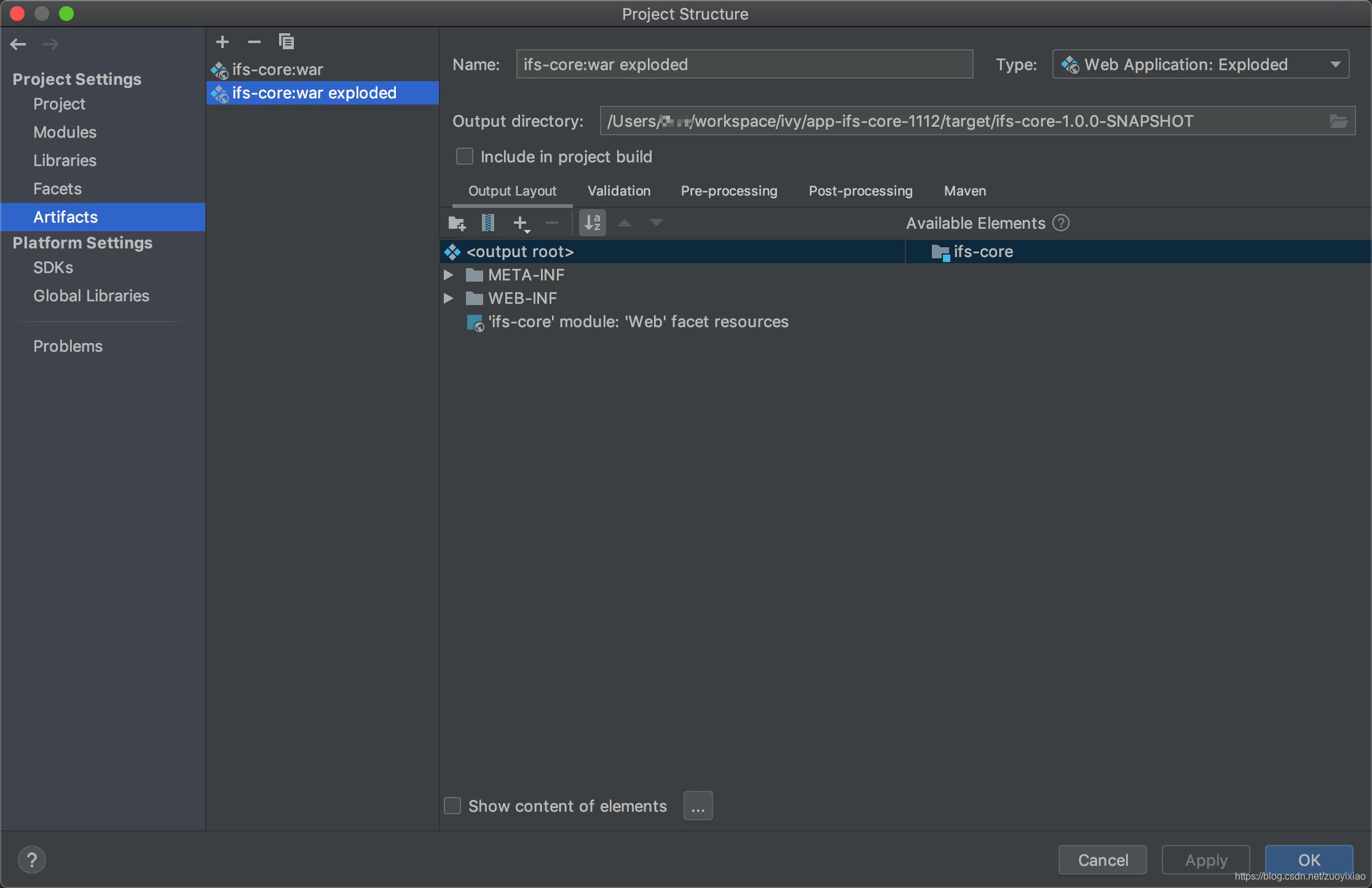1372x888 pixels.
Task: Click the remove artifact minus icon
Action: click(x=254, y=42)
